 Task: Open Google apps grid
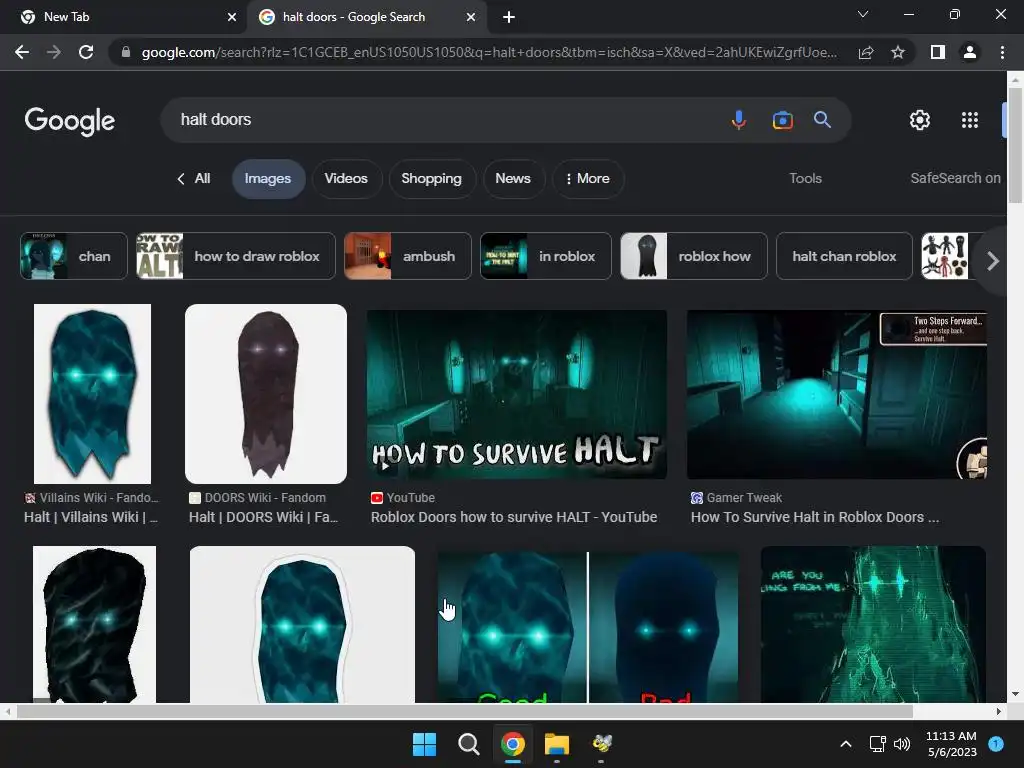(970, 120)
